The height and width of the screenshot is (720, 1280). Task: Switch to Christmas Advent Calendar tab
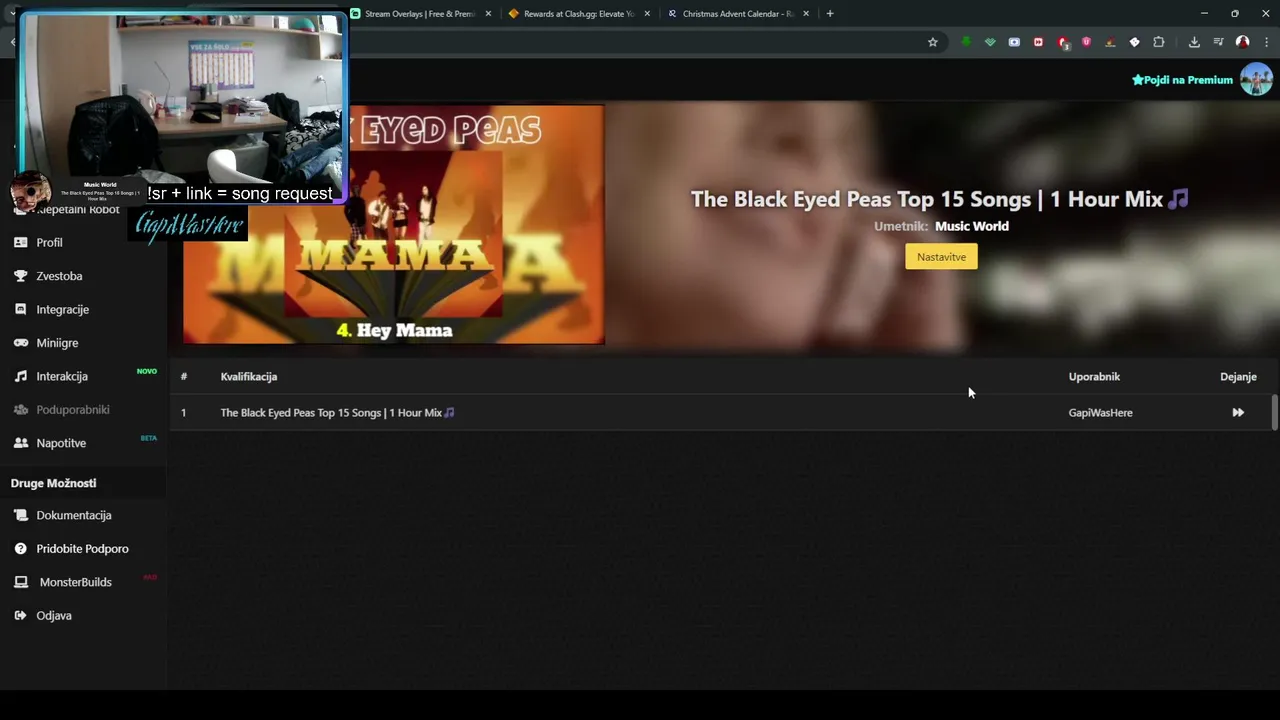pos(738,14)
